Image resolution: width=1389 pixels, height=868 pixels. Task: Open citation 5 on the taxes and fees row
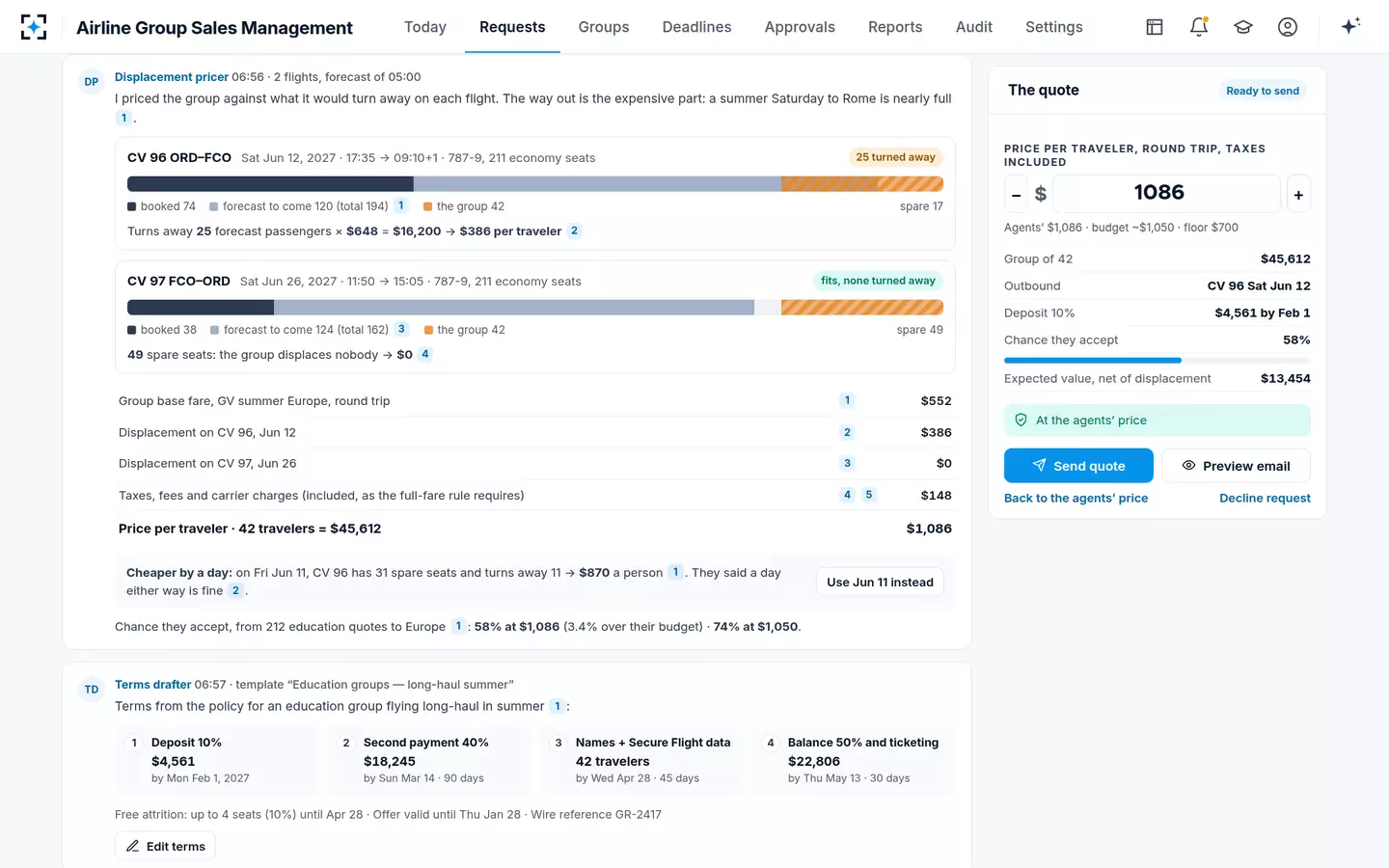(x=869, y=495)
